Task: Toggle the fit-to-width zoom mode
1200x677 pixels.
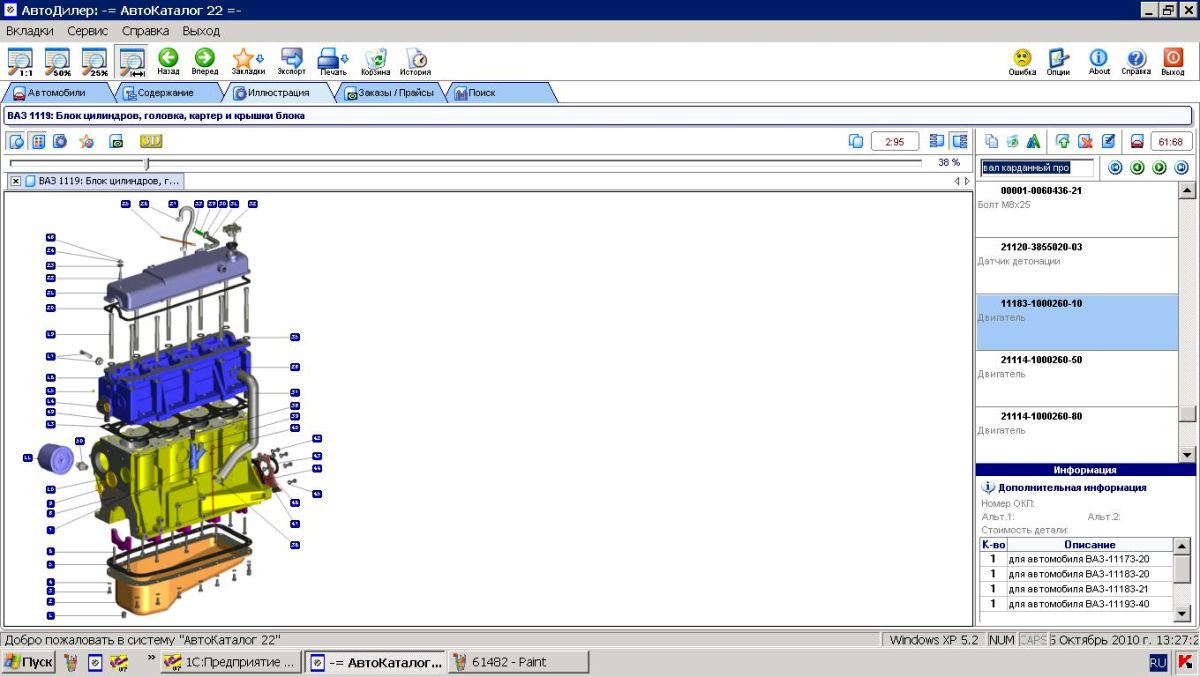Action: tap(131, 61)
